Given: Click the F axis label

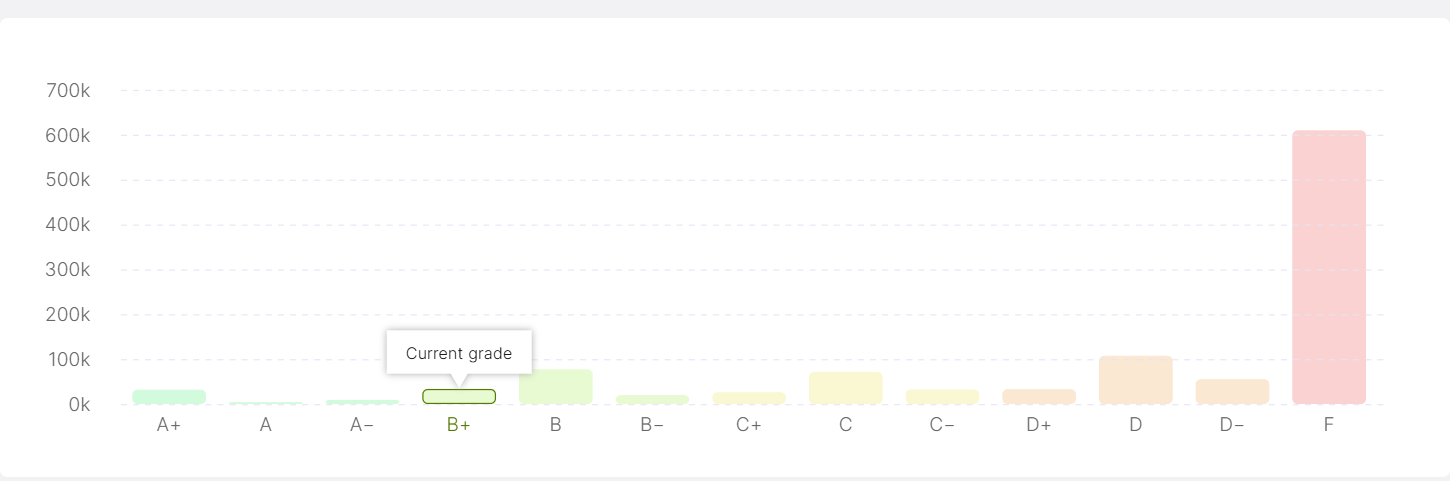Looking at the screenshot, I should point(1329,425).
